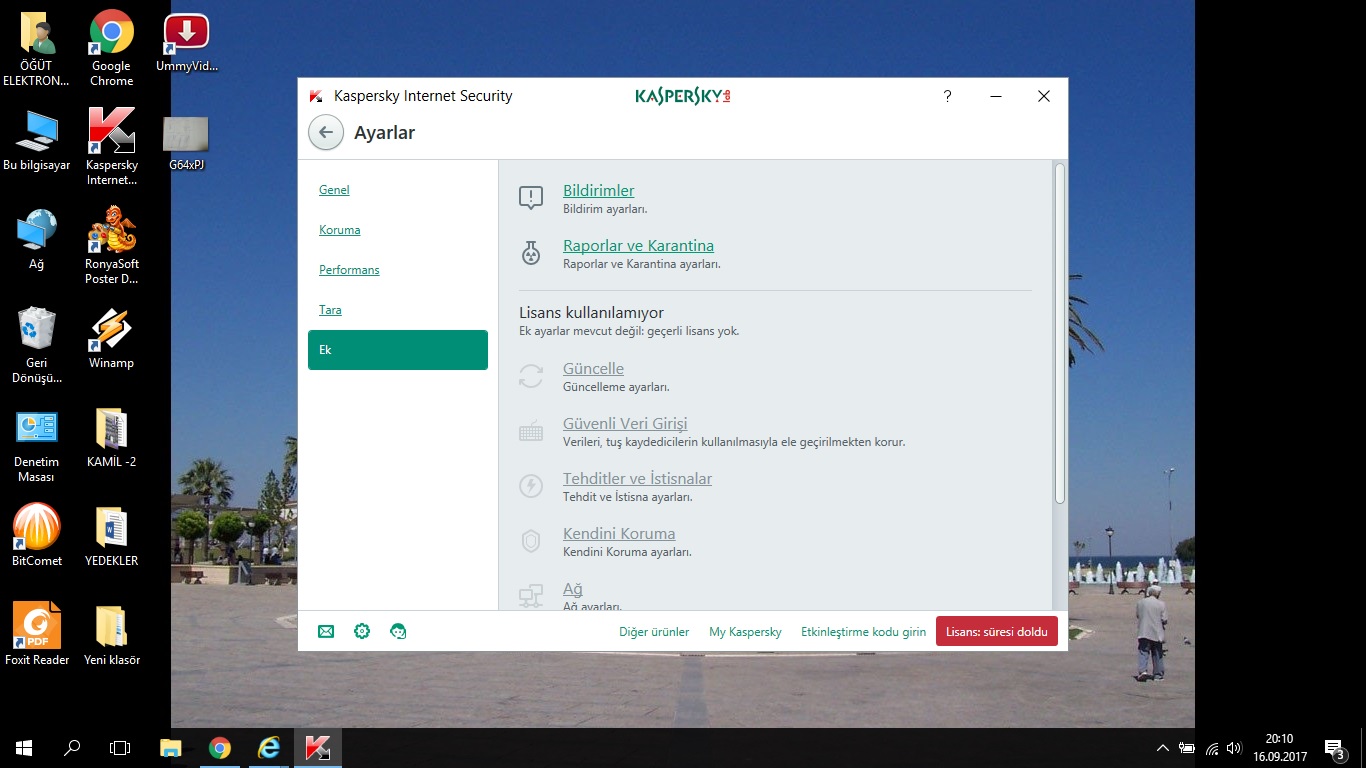
Task: Switch to the Koruma settings tab
Action: 339,230
